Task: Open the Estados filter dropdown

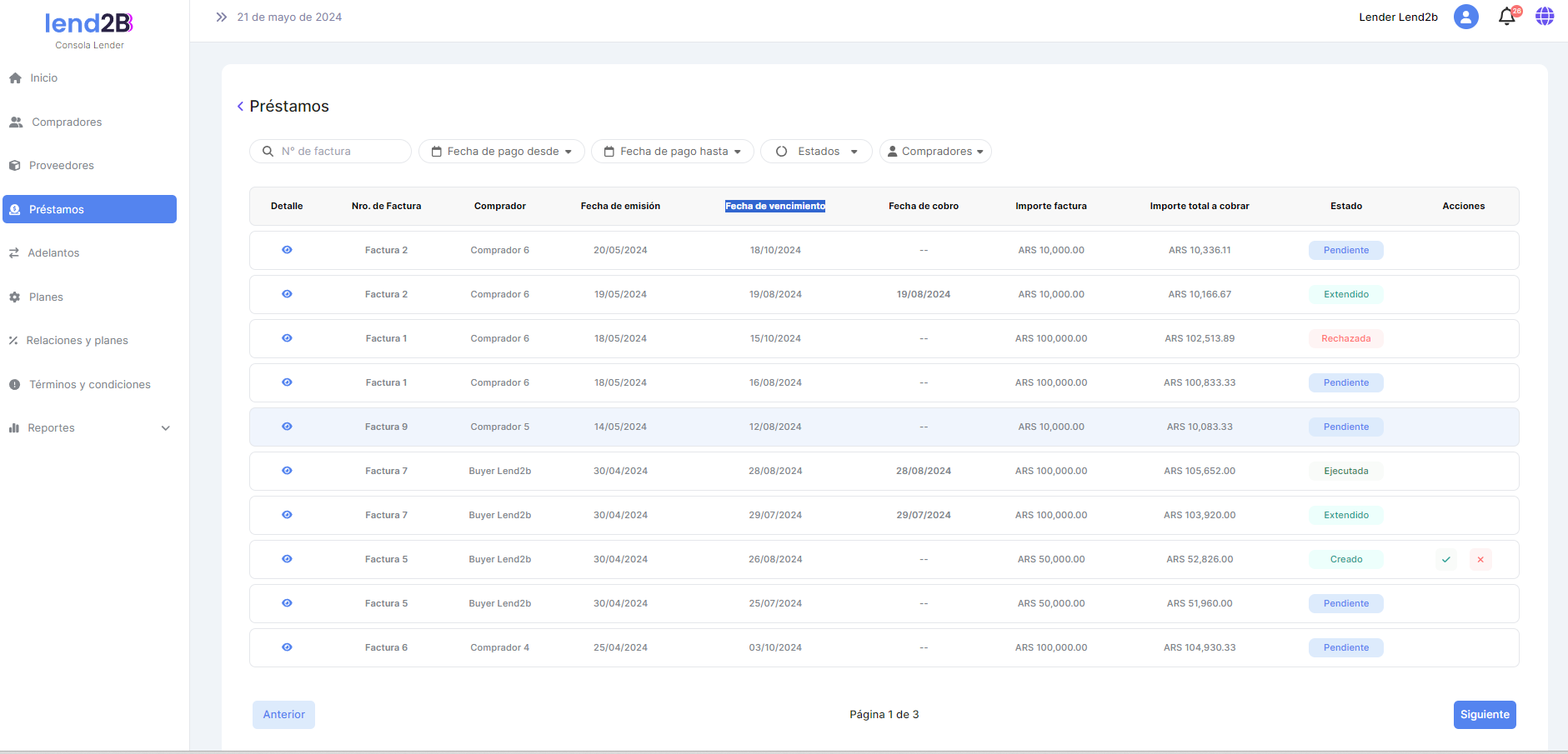Action: click(816, 152)
